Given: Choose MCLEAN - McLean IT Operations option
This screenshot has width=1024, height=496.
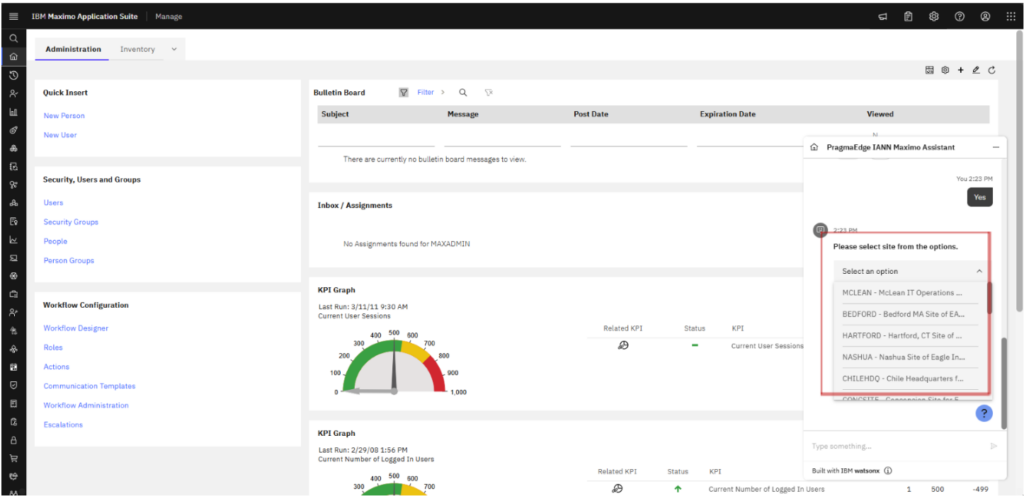Looking at the screenshot, I should [910, 293].
